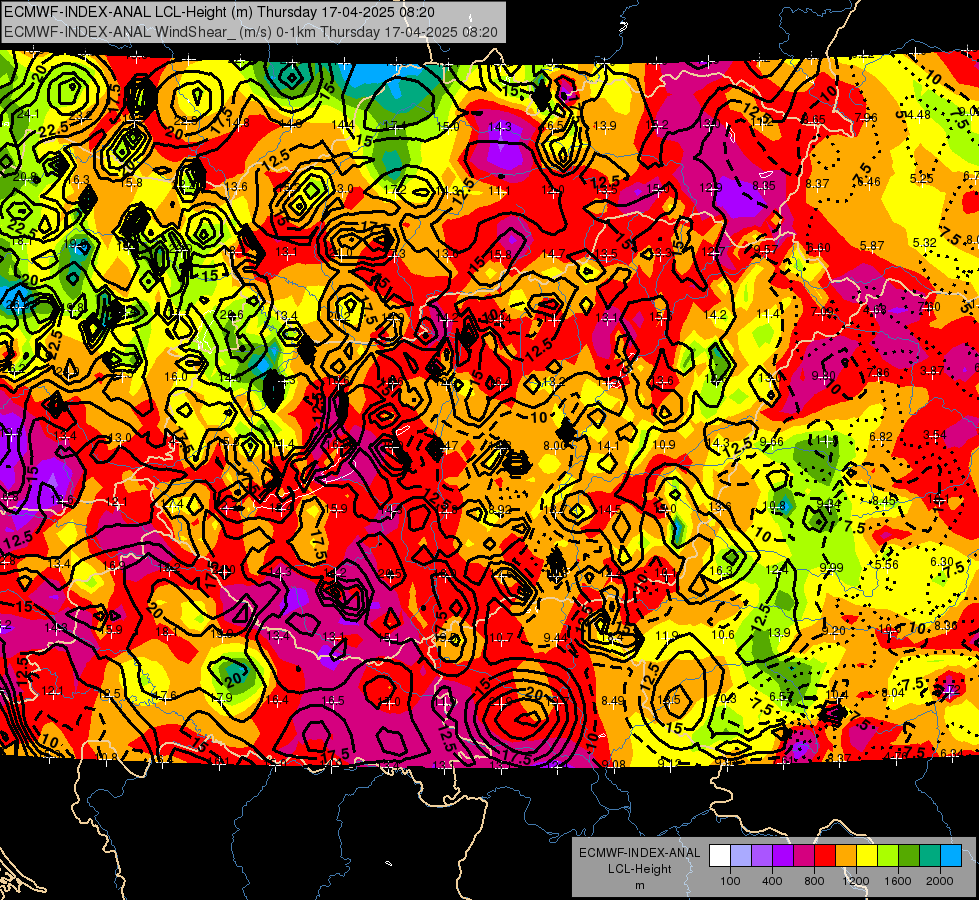Viewport: 979px width, 900px height.
Task: Click the map value 20.8
Action: click(x=24, y=177)
